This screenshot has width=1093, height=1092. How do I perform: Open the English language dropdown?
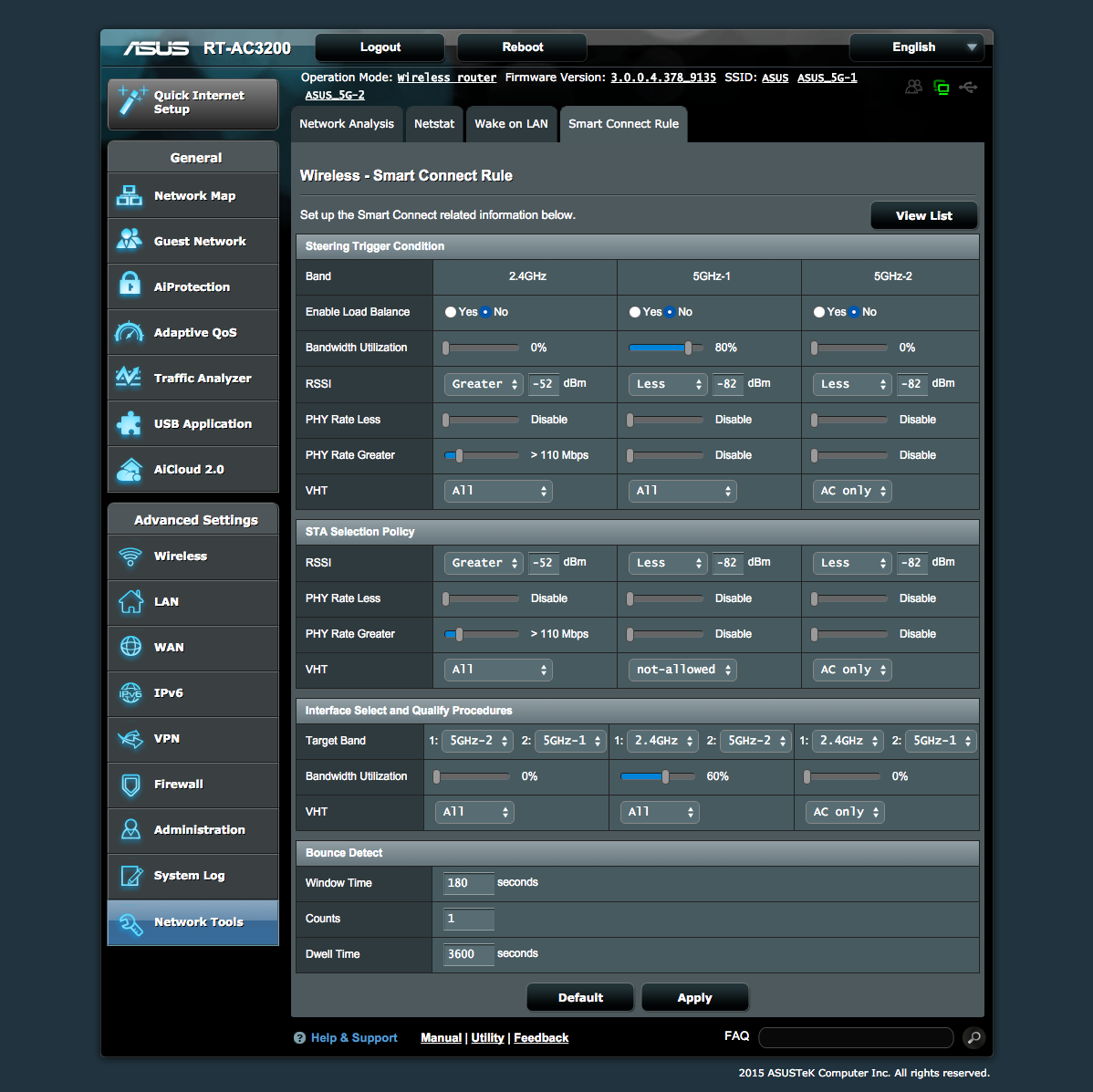pos(915,47)
